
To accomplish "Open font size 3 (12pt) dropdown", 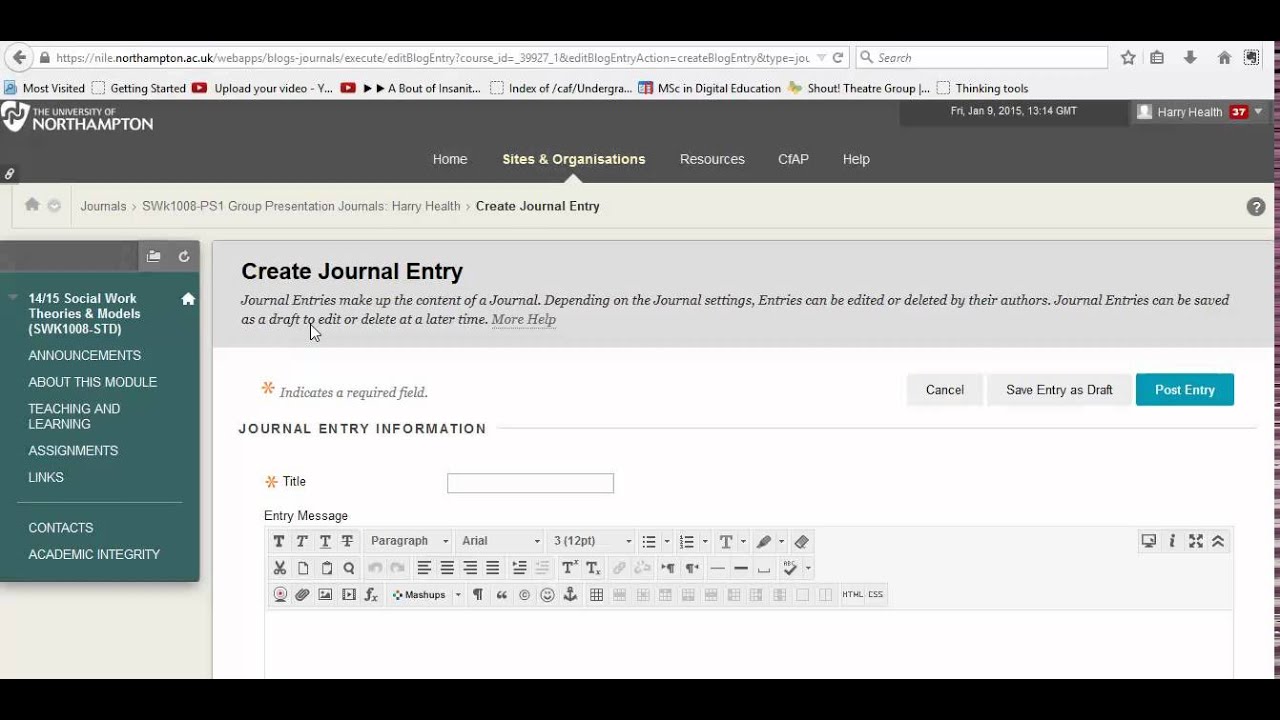I will point(592,541).
